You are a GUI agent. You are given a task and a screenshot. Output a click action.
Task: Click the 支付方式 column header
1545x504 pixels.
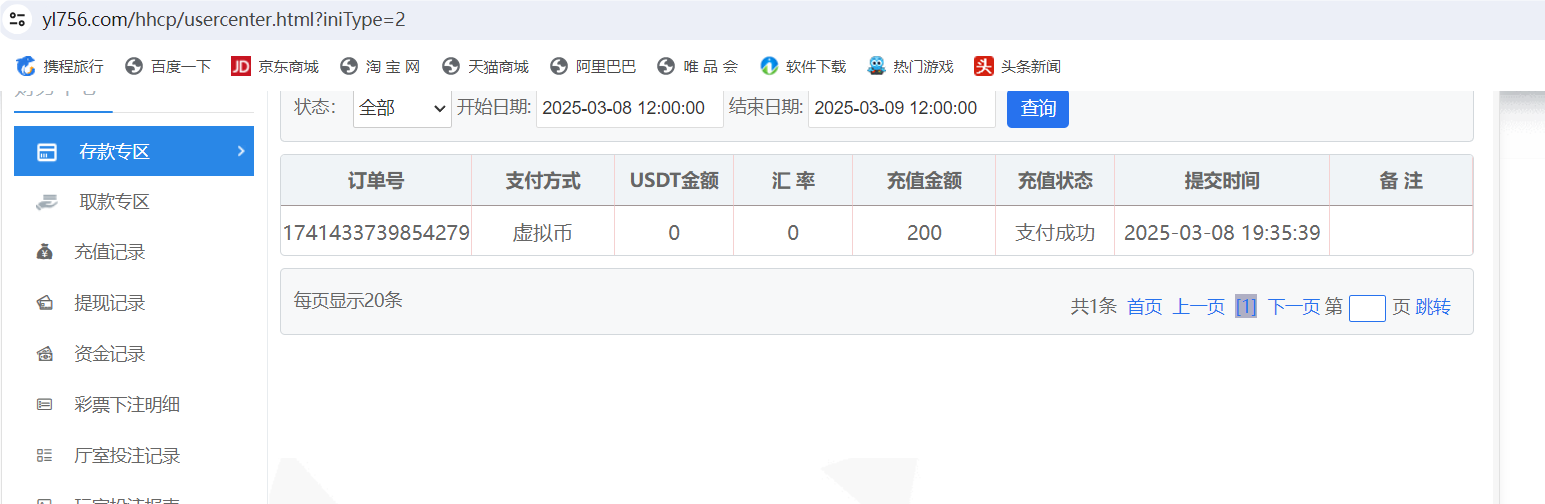[x=543, y=181]
